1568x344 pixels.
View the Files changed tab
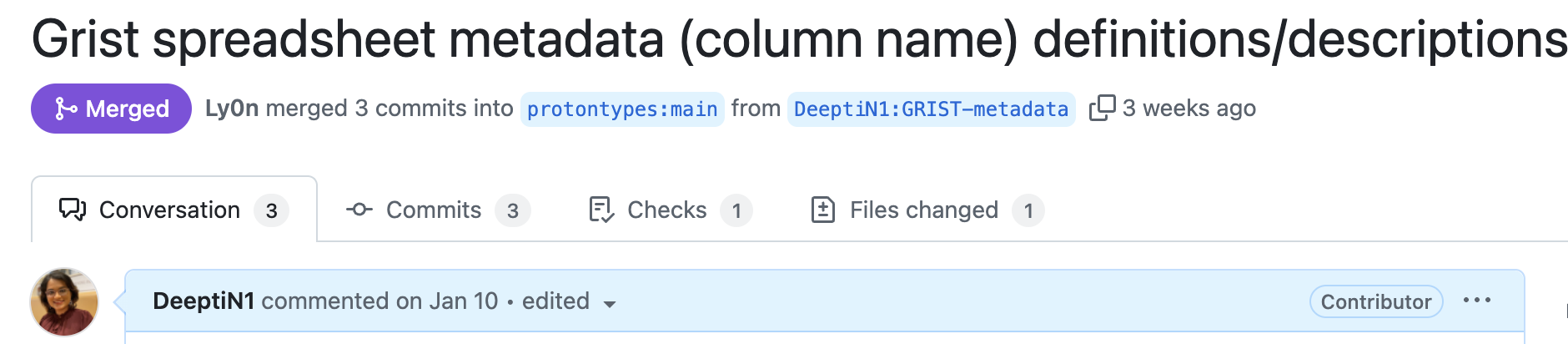927,210
